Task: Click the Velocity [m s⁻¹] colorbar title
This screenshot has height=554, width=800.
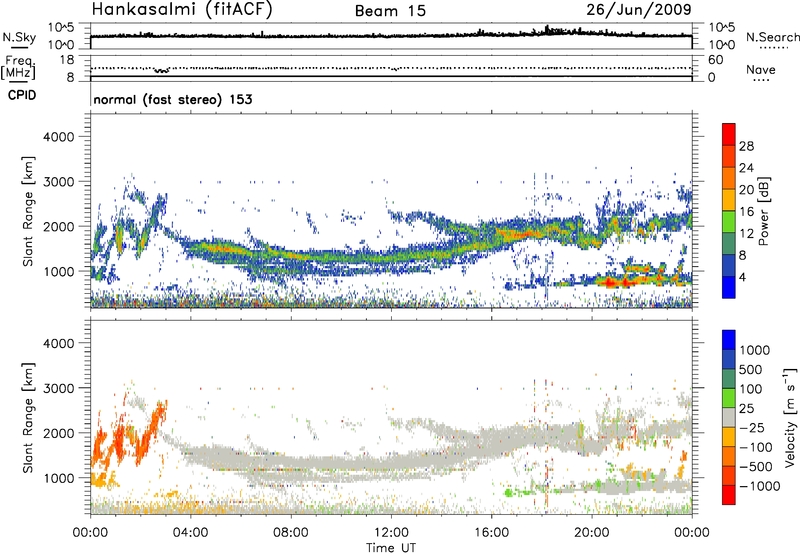Action: pyautogui.click(x=790, y=417)
